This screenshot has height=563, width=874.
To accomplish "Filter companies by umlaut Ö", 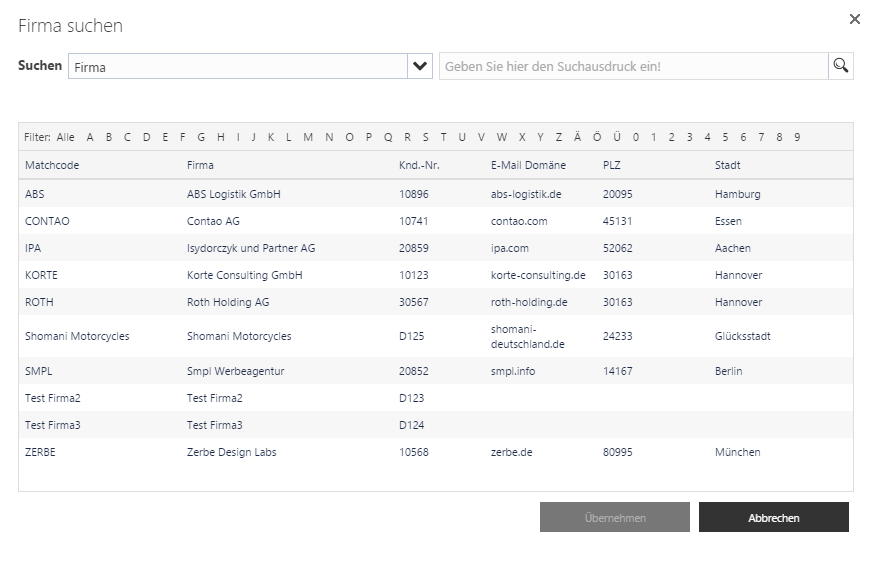I will tap(597, 137).
